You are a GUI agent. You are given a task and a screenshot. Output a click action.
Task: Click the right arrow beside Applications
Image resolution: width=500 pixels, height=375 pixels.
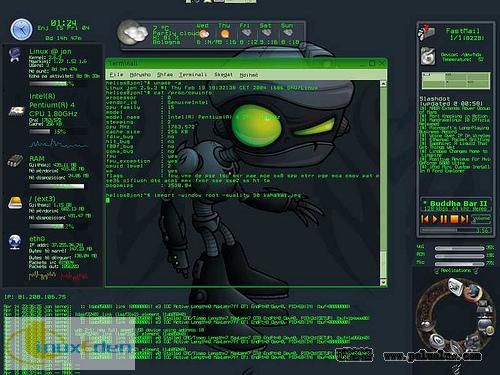point(477,271)
